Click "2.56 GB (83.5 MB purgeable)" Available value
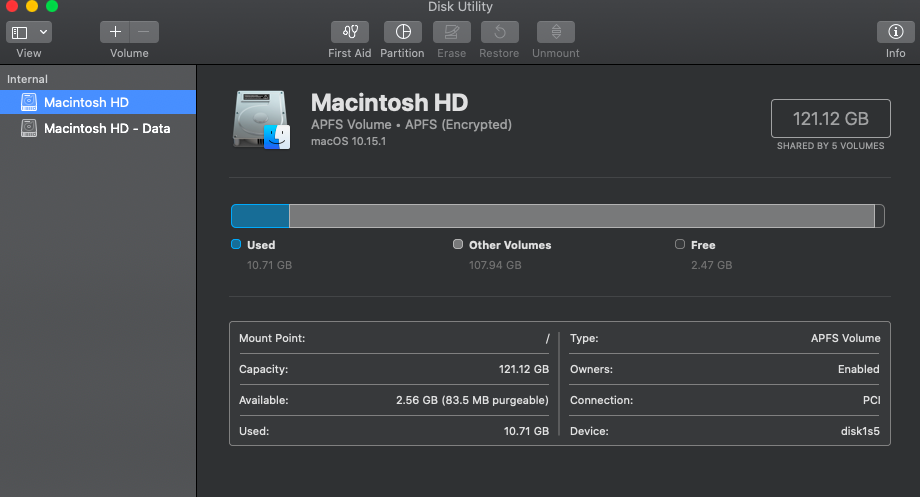 click(x=472, y=400)
